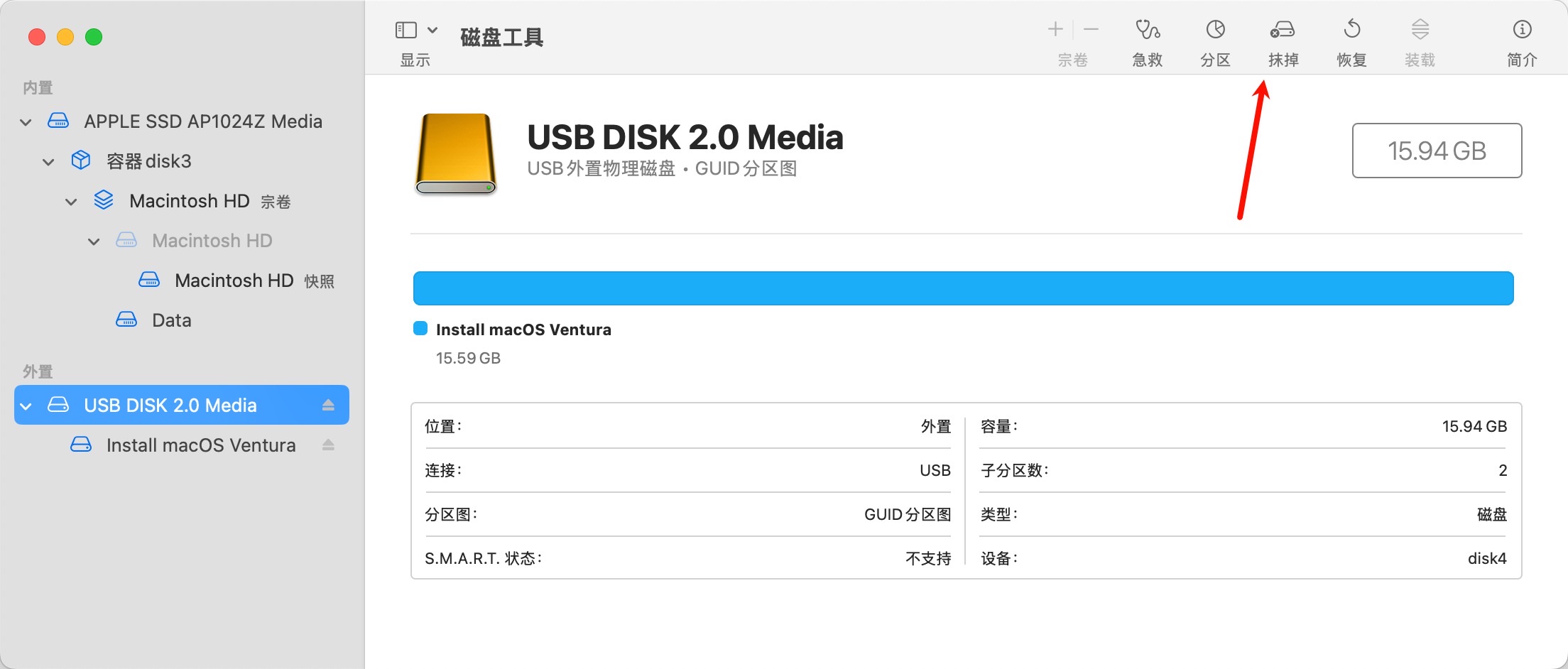Click the USB DISK 2.0 Media heading

(x=685, y=137)
